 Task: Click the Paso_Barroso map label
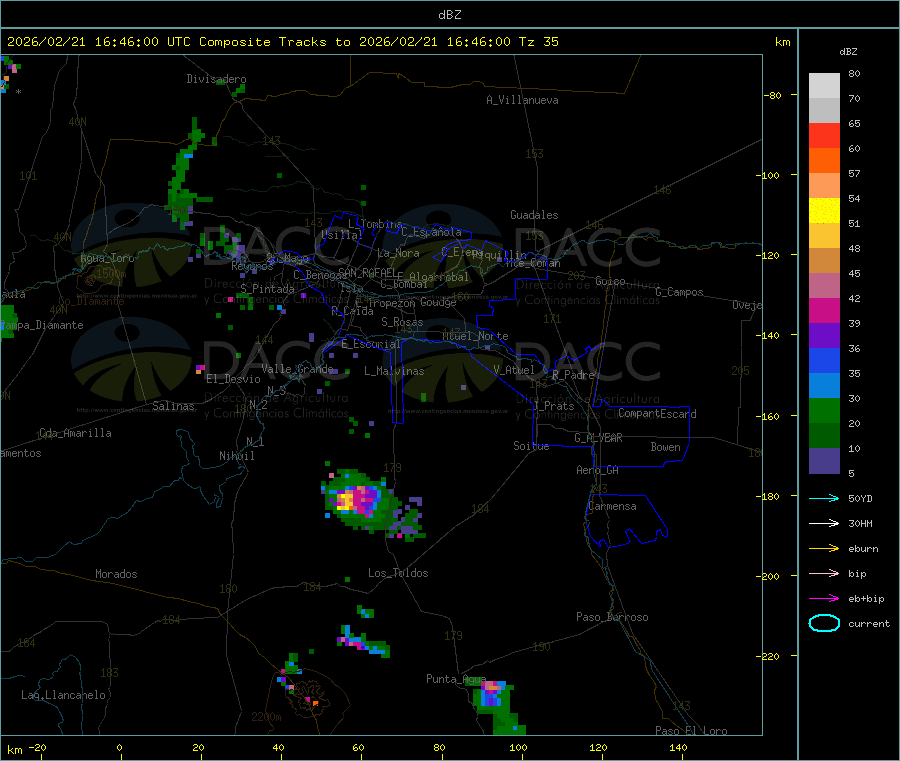(x=612, y=617)
